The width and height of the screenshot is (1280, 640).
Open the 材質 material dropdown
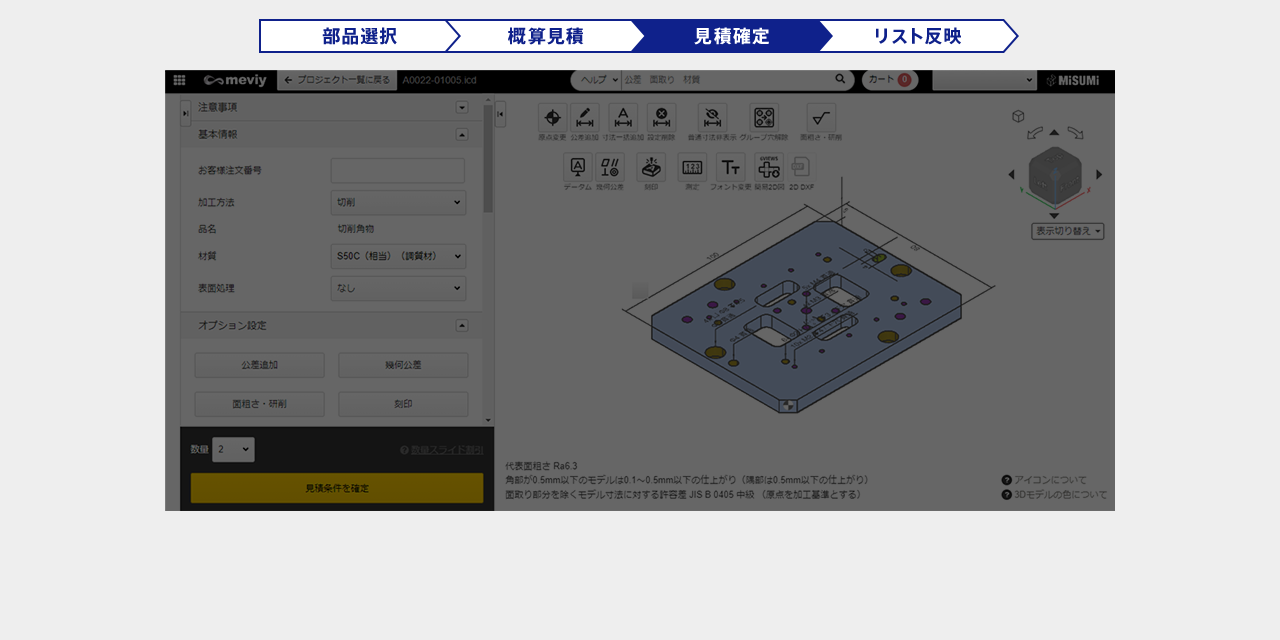[x=398, y=256]
